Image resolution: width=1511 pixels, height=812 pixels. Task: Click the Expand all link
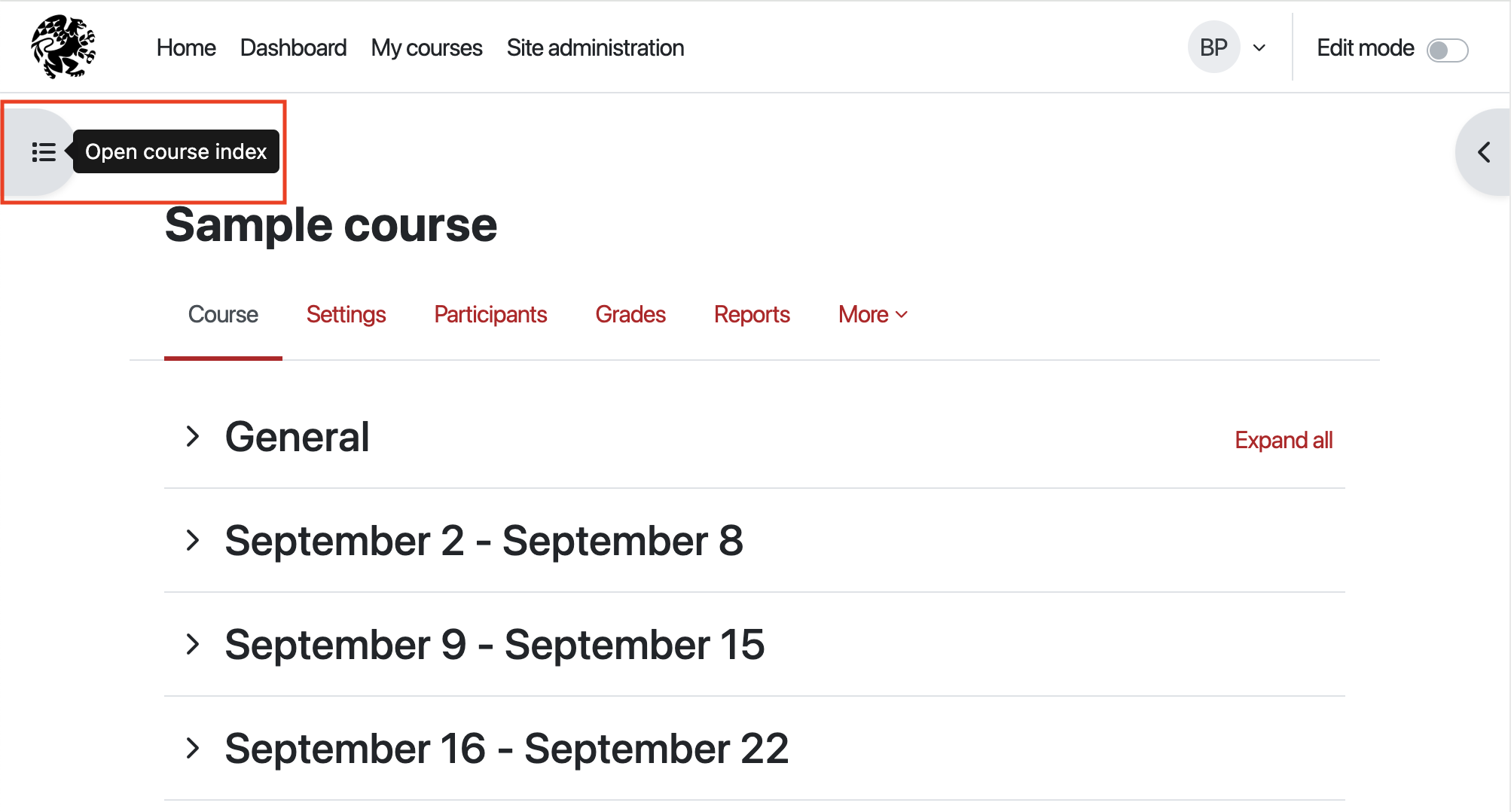tap(1283, 440)
